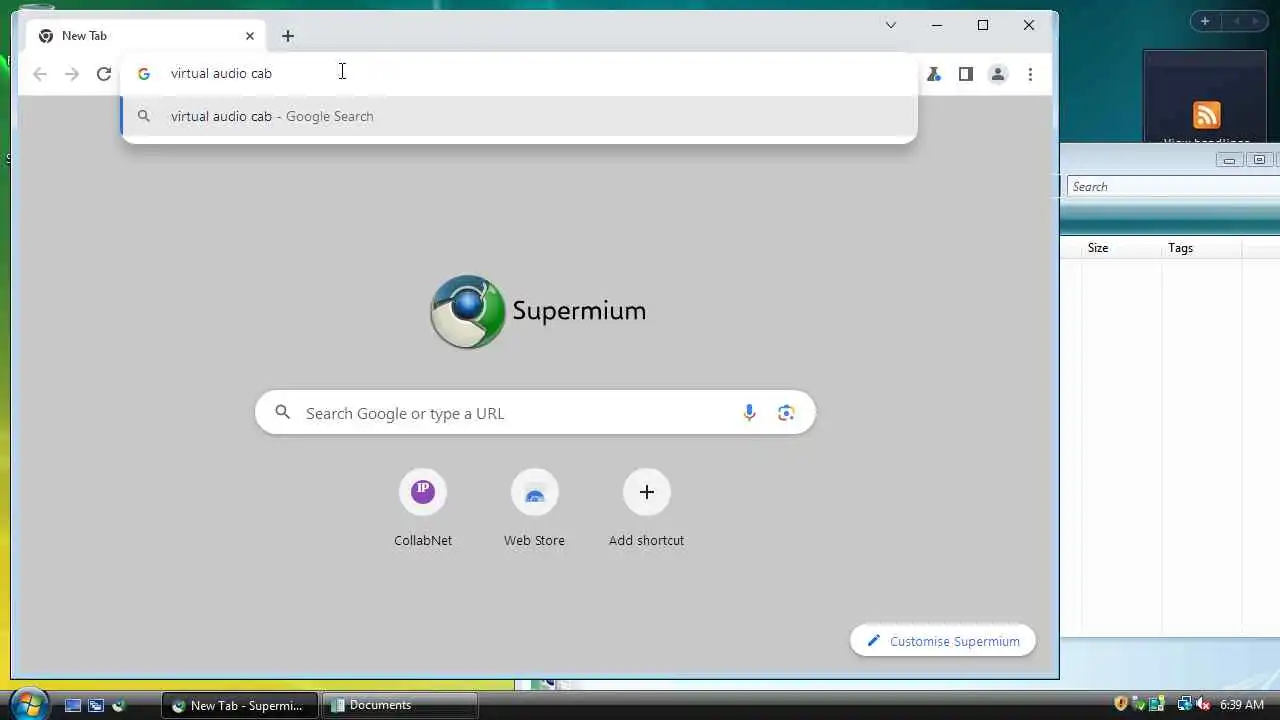Screen dimensions: 1280x720
Task: Open a new tab with plus button
Action: point(288,36)
